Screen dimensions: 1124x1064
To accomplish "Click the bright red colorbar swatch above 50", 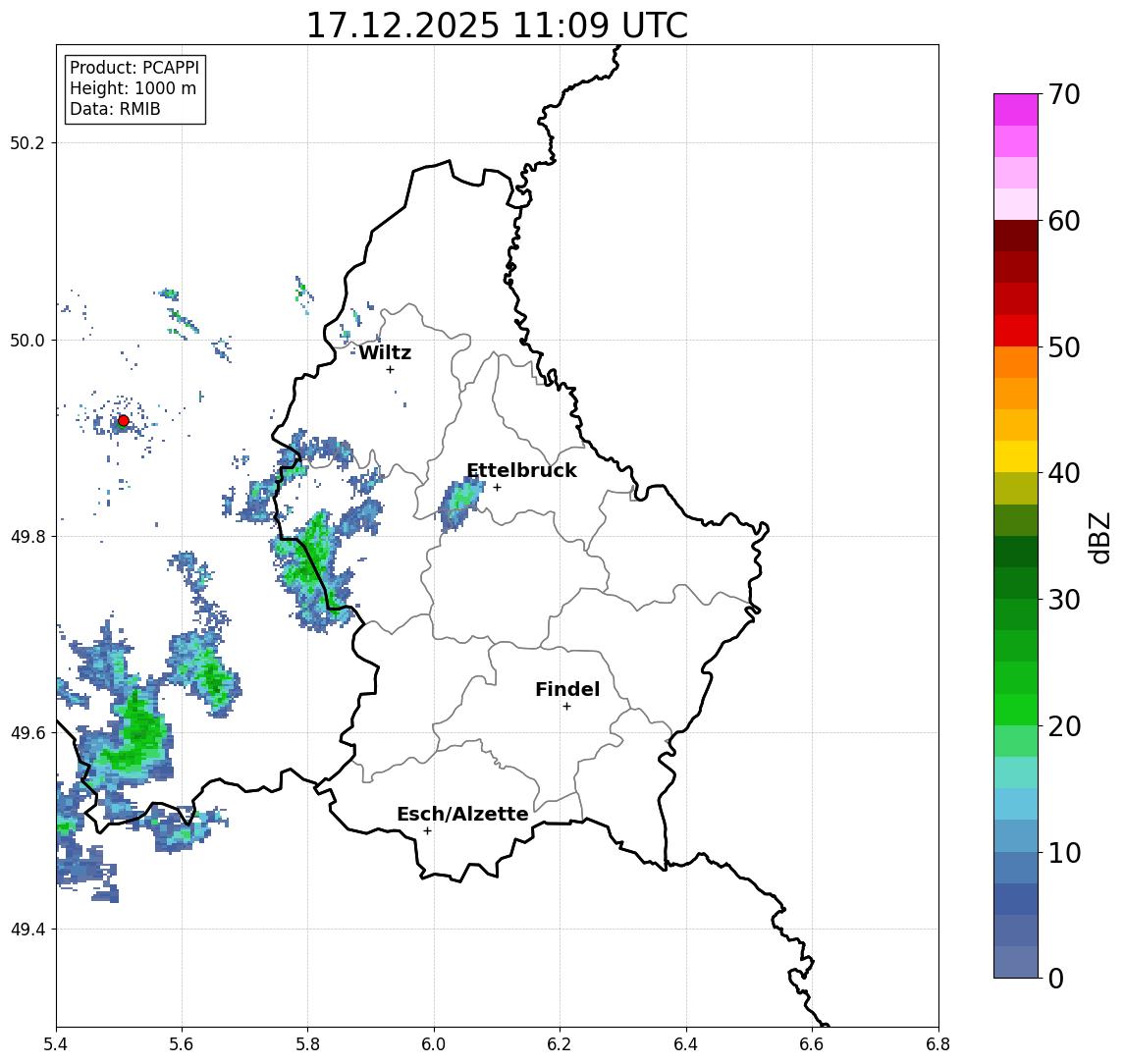I will coord(1016,331).
